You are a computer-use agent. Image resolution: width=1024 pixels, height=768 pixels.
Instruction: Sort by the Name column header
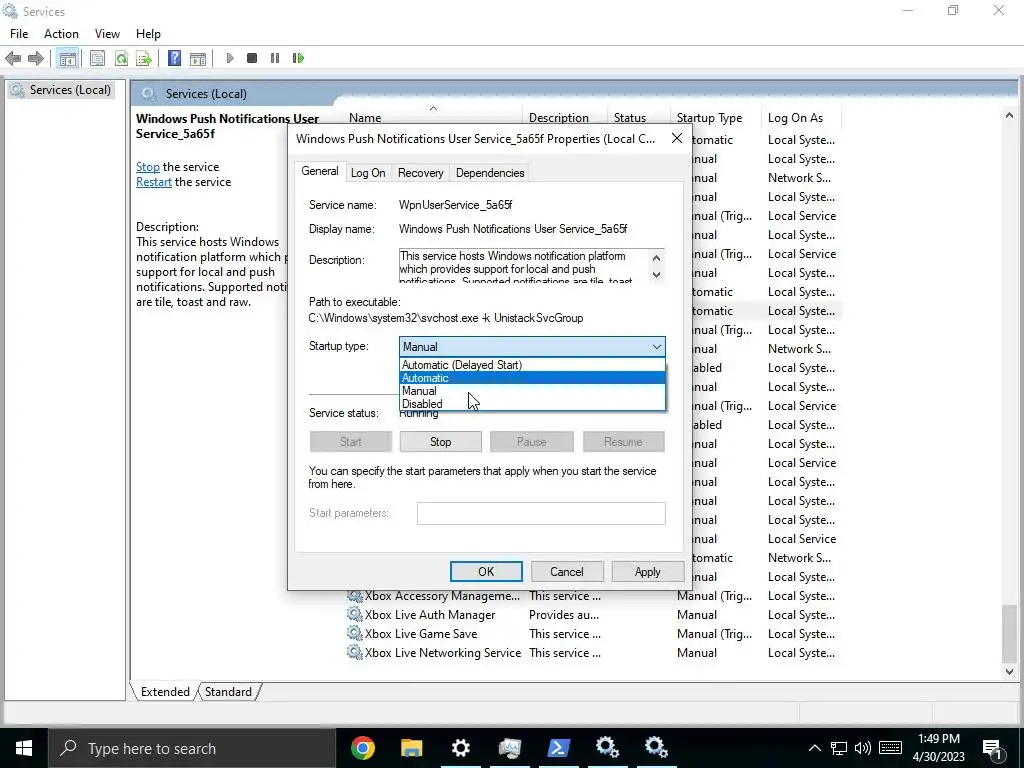click(x=434, y=118)
